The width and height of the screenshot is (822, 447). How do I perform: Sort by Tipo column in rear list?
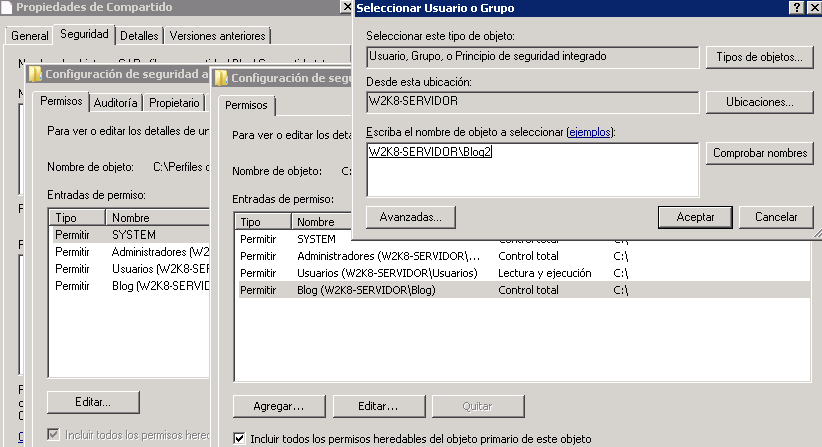[78, 217]
